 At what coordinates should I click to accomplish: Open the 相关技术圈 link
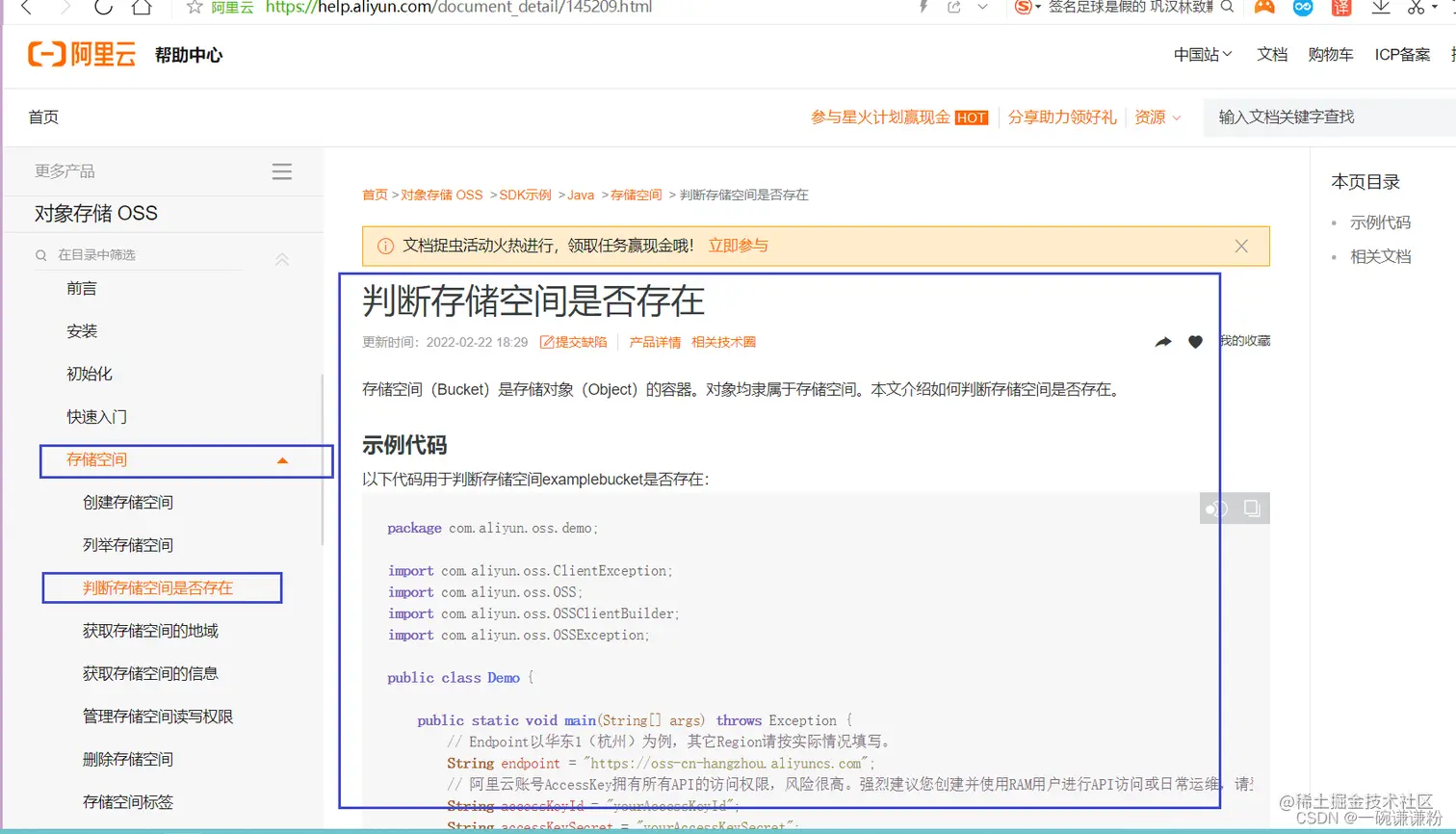723,342
